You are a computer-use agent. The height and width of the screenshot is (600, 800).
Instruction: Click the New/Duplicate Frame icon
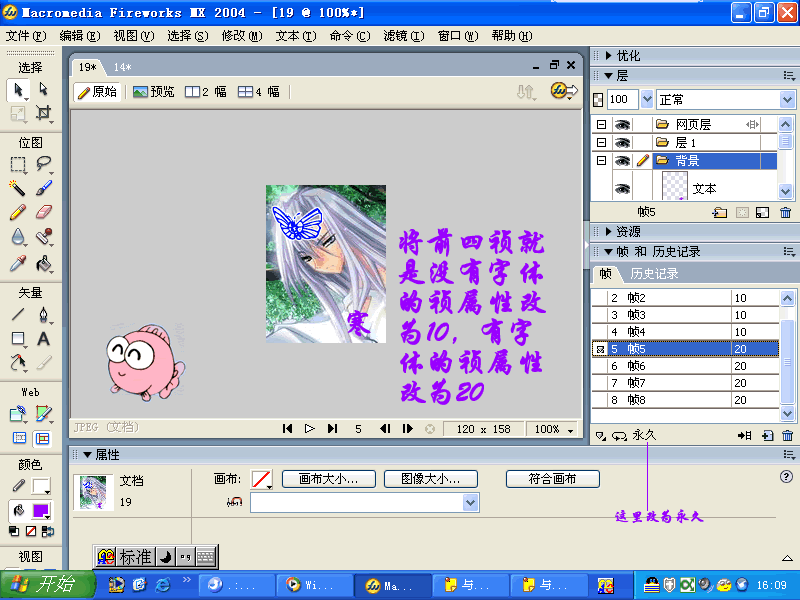point(768,436)
